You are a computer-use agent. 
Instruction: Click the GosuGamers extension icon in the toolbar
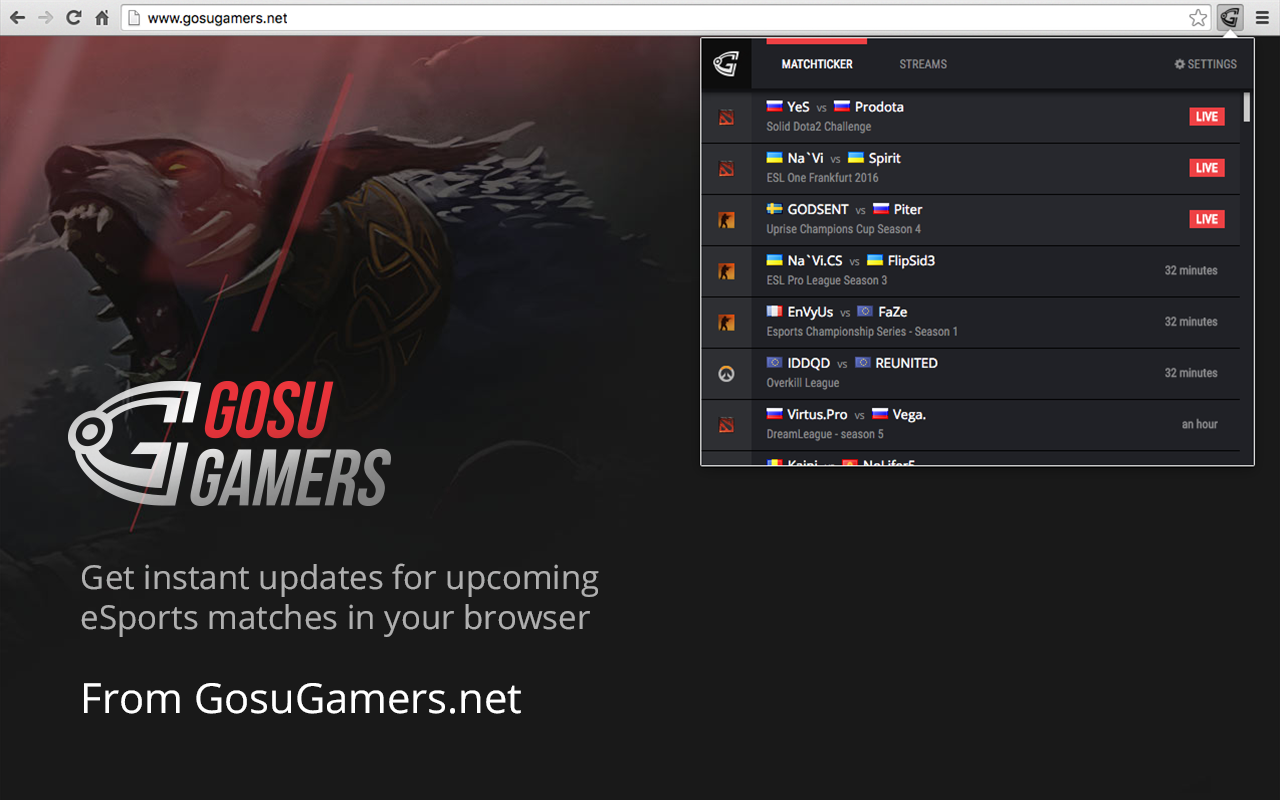[1230, 17]
